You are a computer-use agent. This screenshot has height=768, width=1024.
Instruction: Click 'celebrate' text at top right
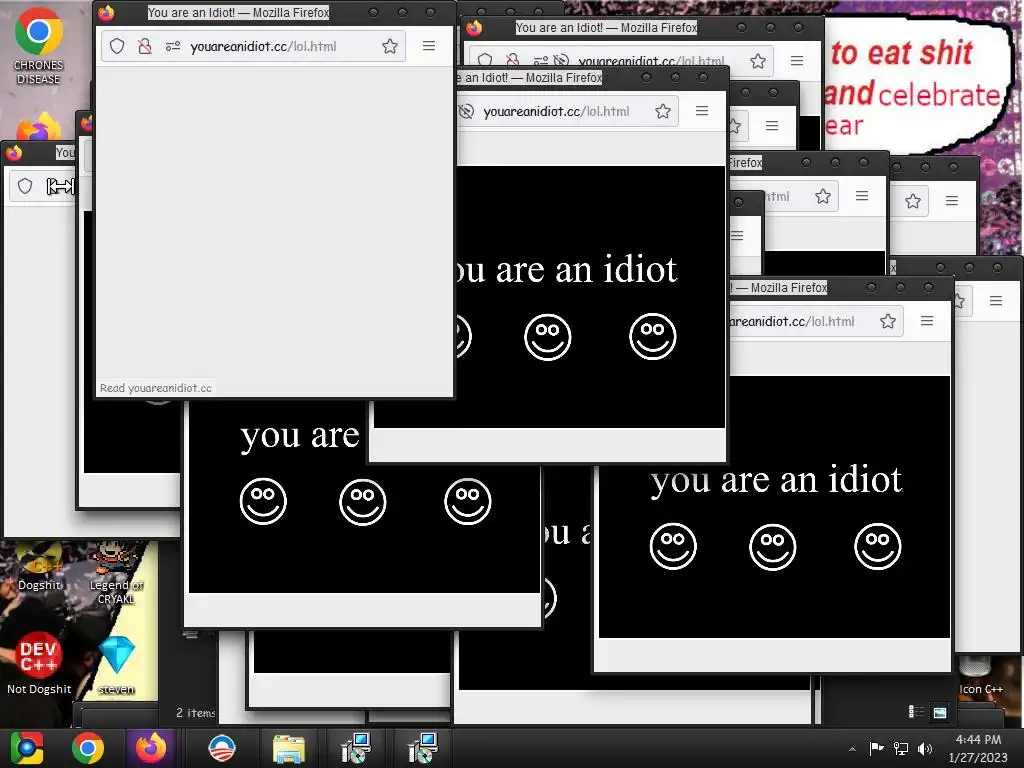point(940,95)
